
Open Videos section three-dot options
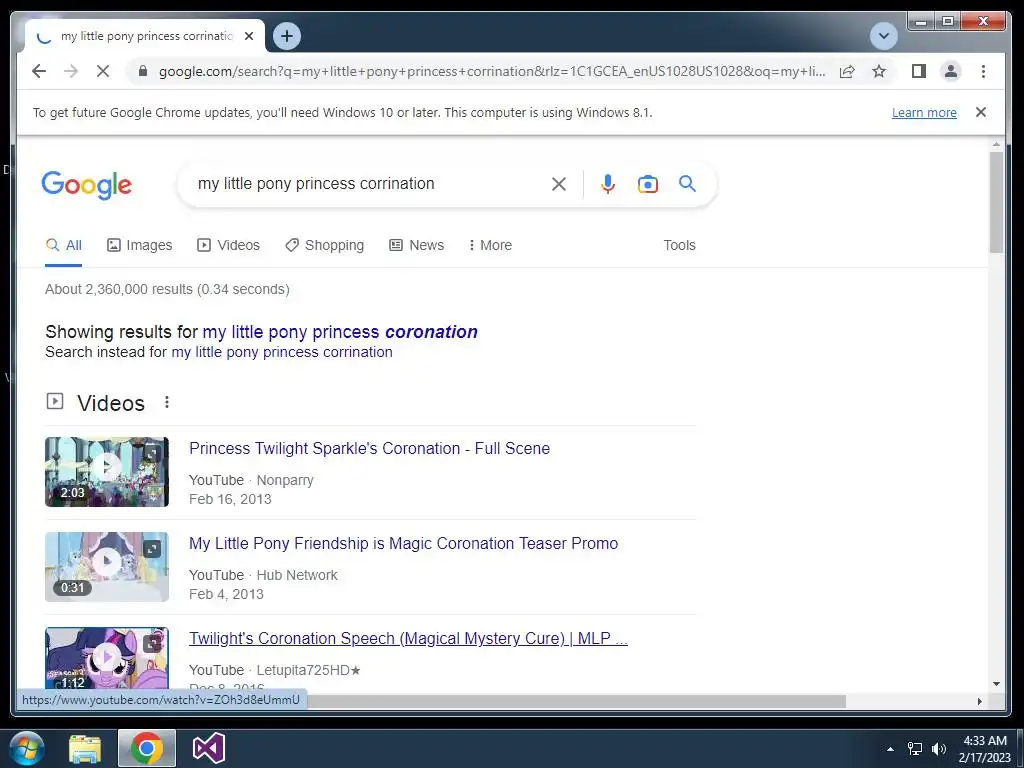167,402
